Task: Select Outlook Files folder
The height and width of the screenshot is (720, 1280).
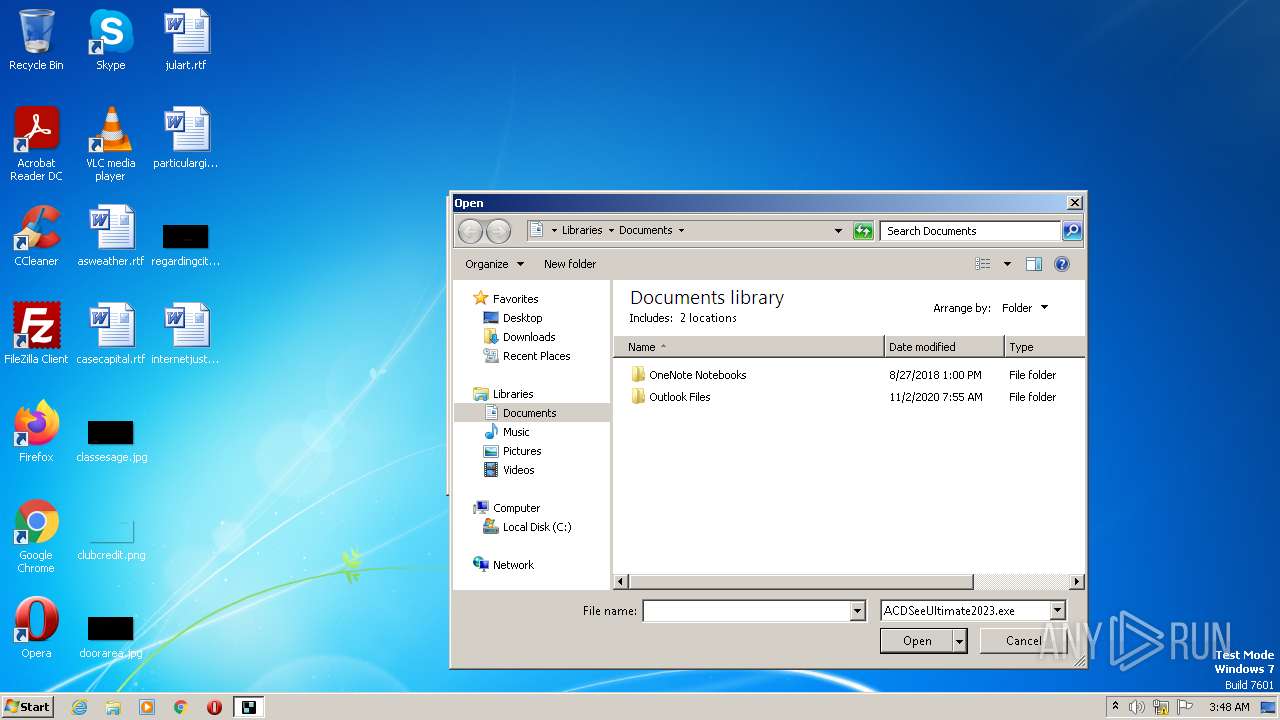Action: coord(671,397)
